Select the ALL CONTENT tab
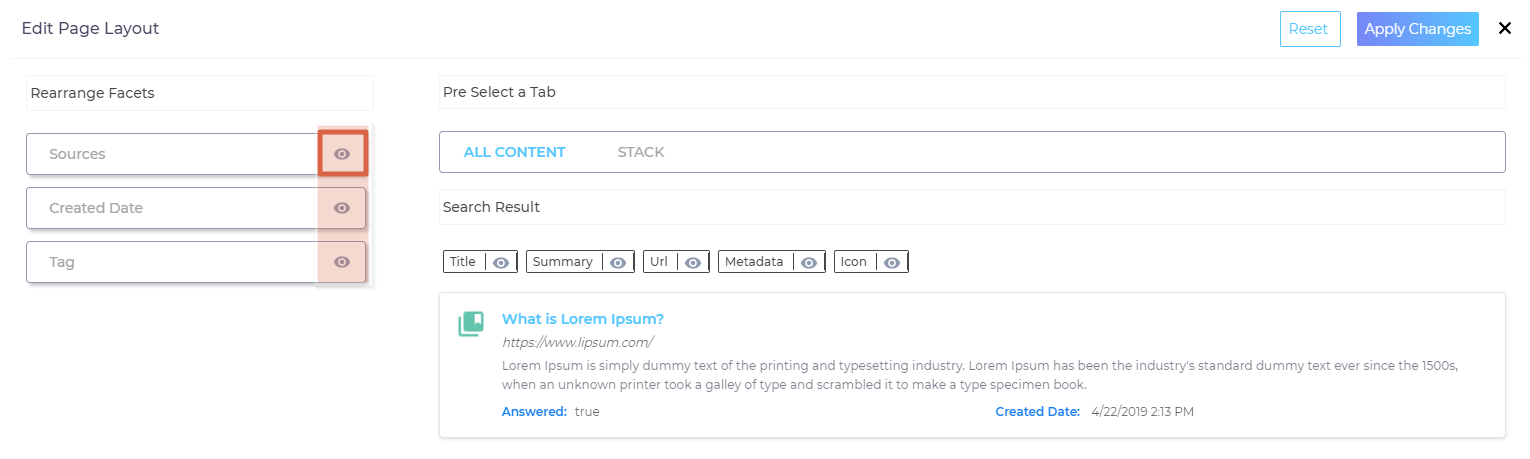Image resolution: width=1530 pixels, height=459 pixels. pos(514,152)
